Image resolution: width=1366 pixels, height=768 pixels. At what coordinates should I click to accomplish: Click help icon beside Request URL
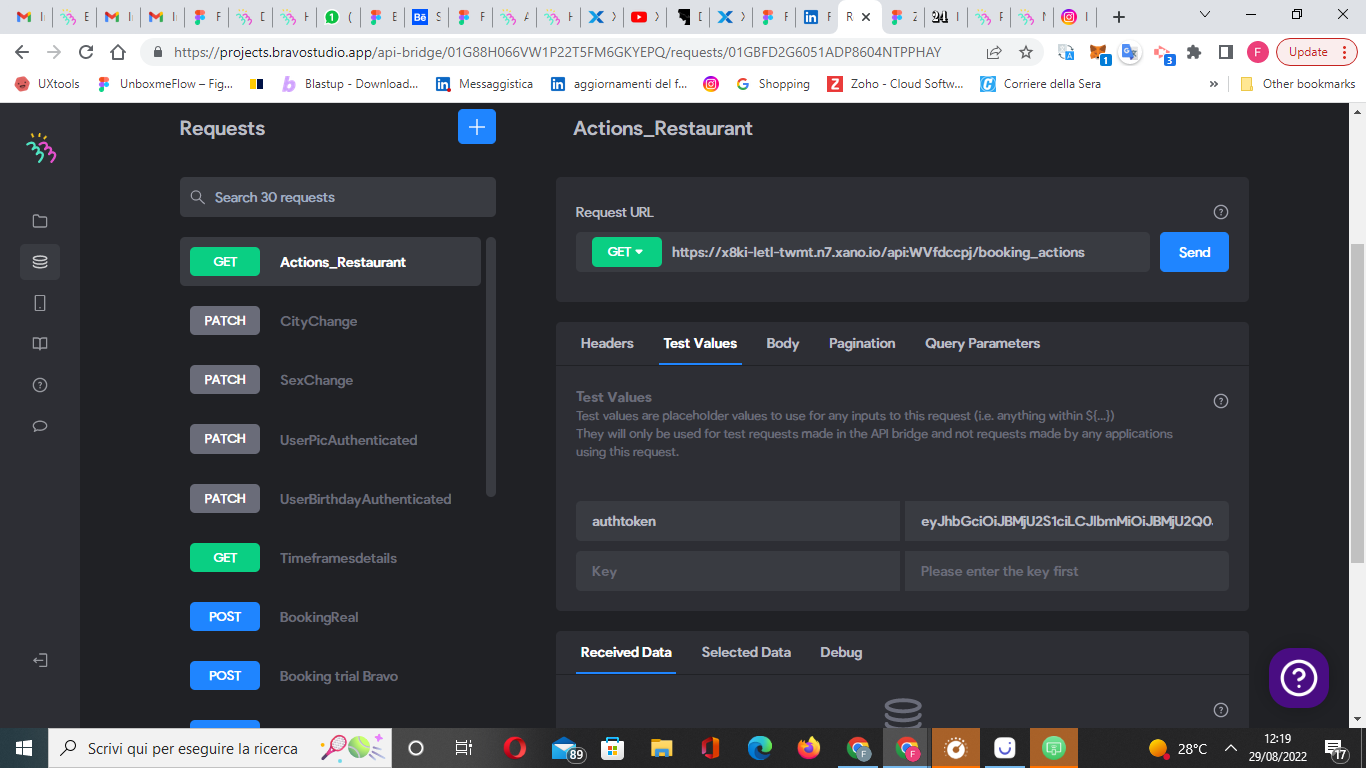coord(1220,212)
